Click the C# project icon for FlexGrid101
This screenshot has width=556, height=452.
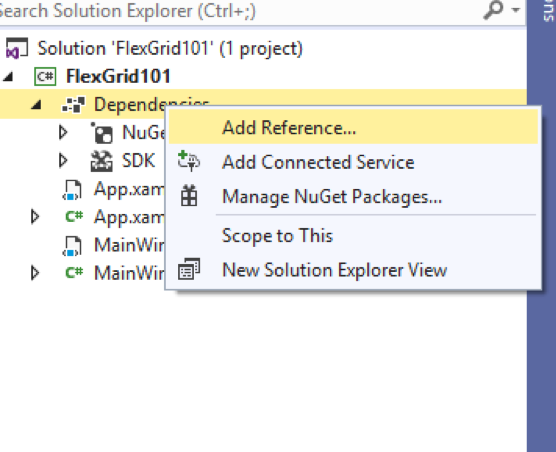(45, 76)
